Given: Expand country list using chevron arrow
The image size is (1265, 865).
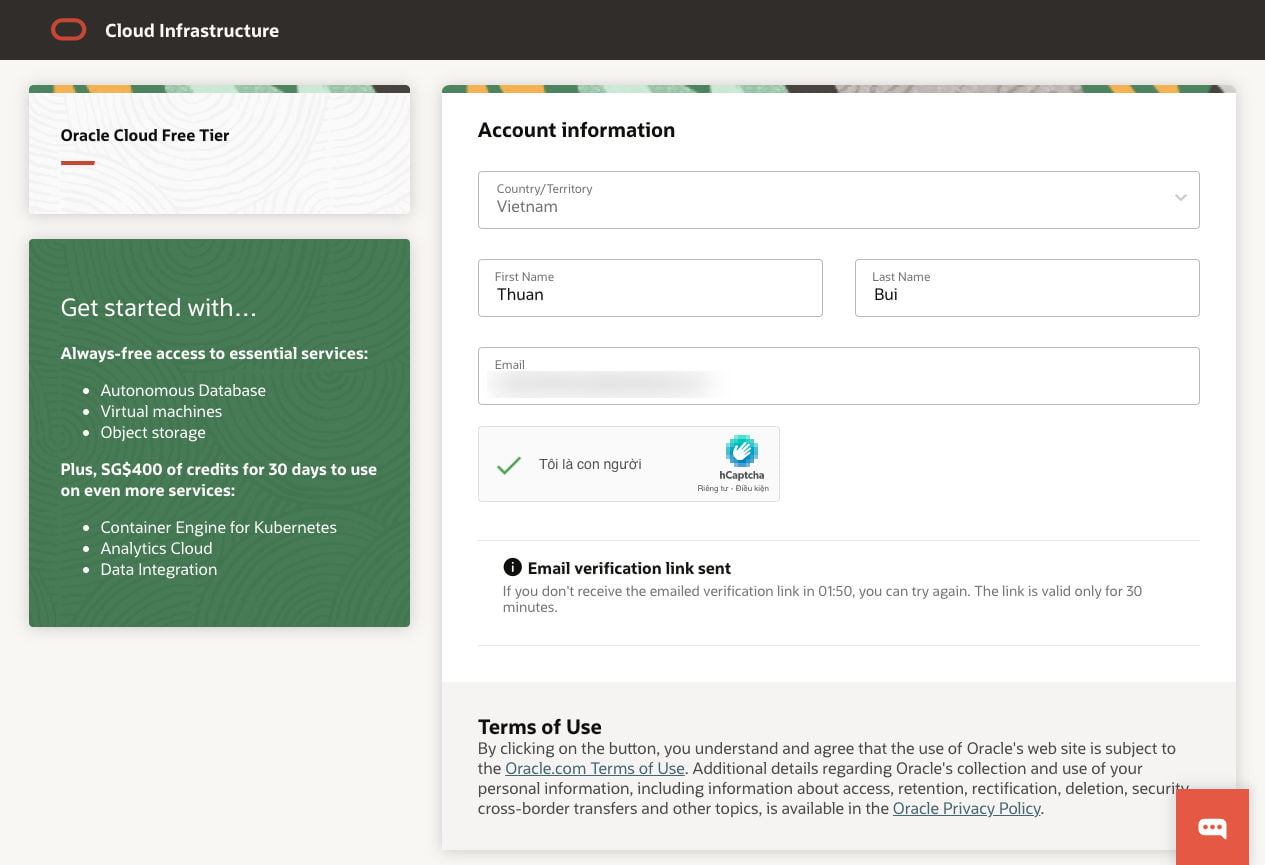Looking at the screenshot, I should pos(1180,198).
